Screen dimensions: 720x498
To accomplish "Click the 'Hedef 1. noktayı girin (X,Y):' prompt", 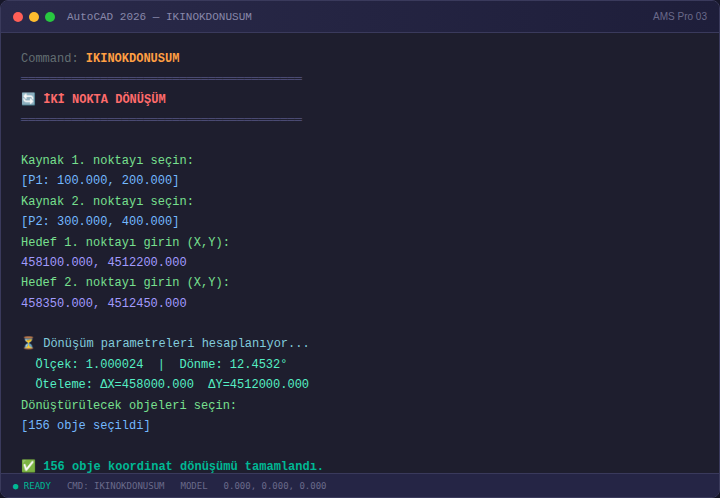I will [x=125, y=242].
